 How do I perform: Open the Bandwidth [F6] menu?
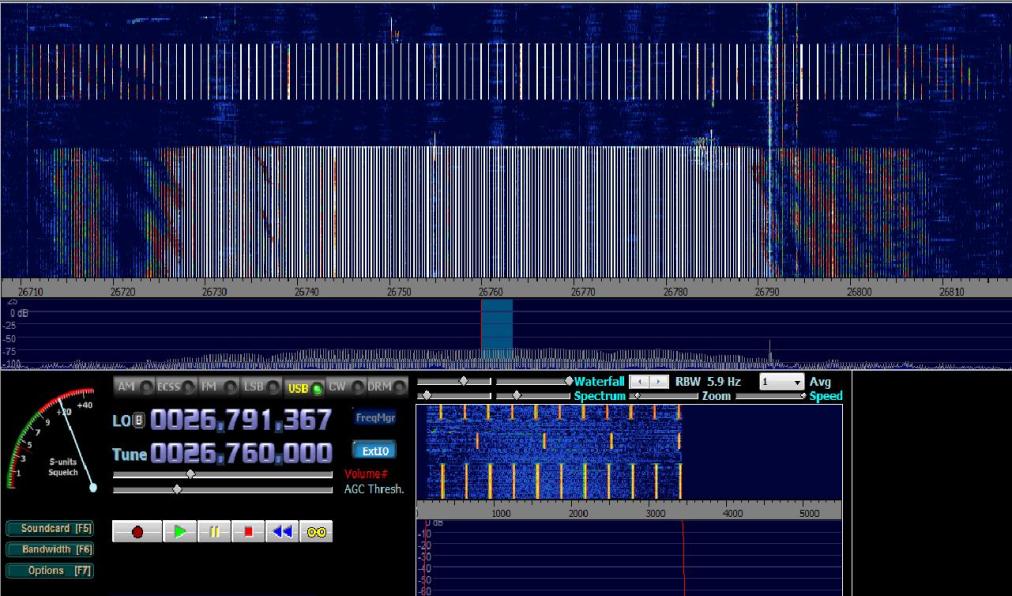(50, 549)
